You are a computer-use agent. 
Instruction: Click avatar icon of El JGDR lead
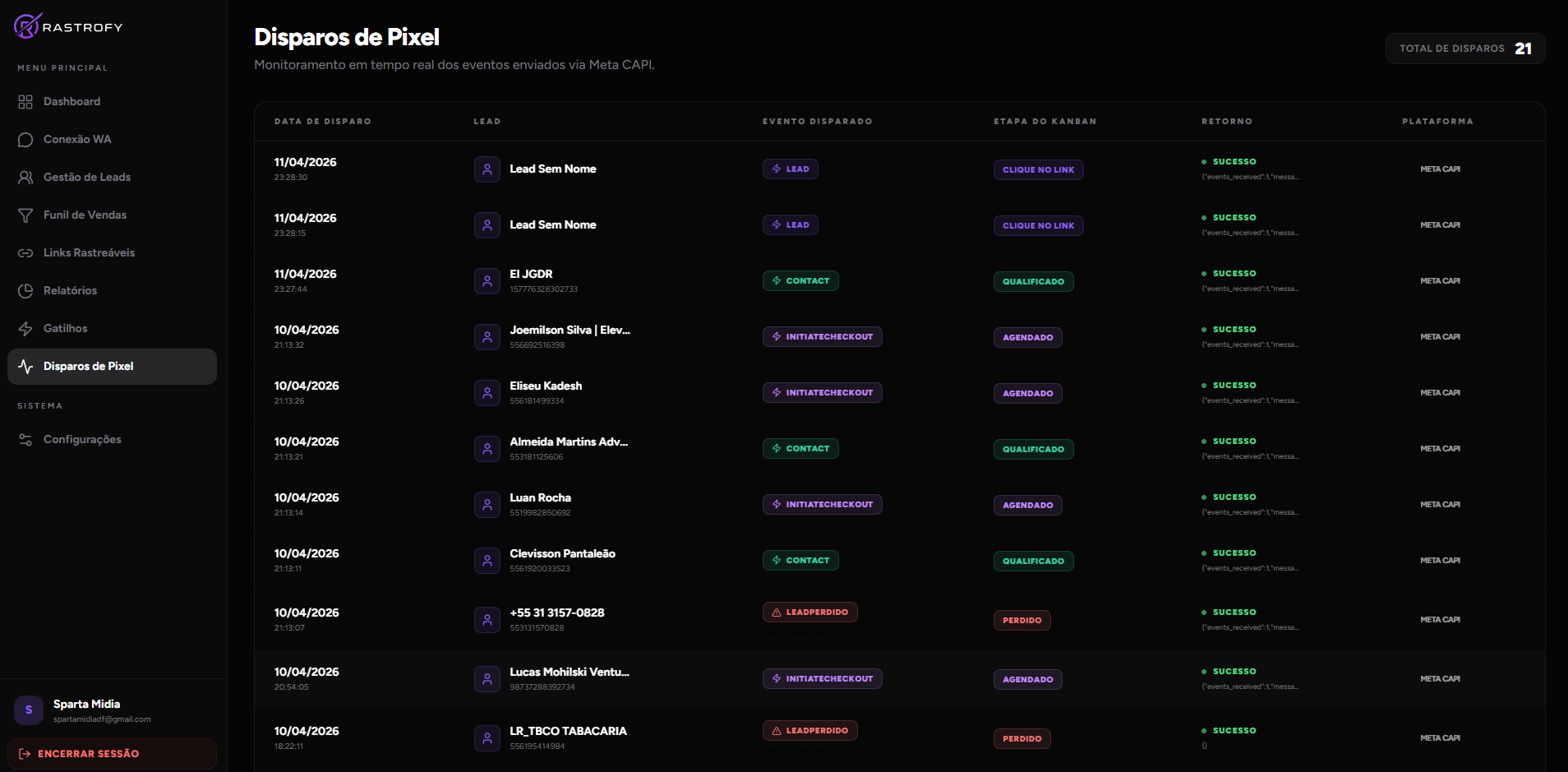point(487,281)
